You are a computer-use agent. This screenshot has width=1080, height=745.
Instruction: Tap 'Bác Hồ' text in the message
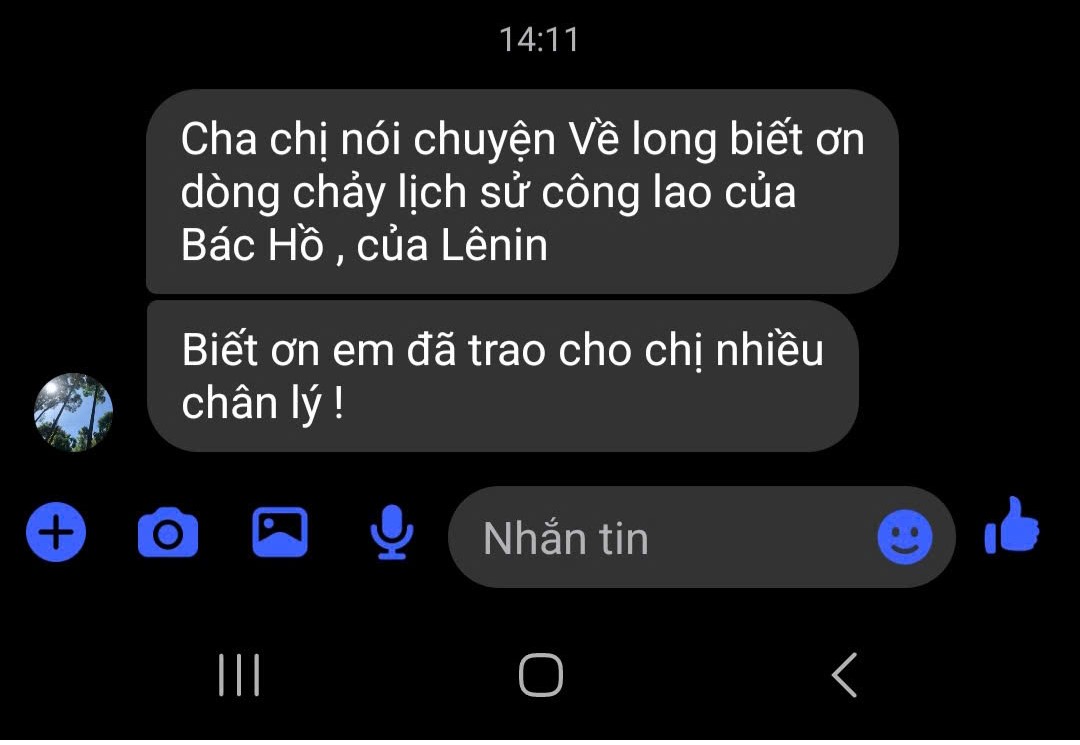click(252, 245)
